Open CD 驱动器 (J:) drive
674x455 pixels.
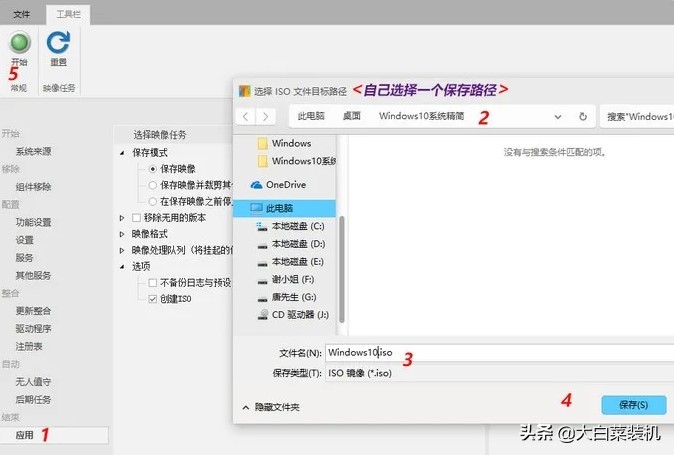click(293, 315)
